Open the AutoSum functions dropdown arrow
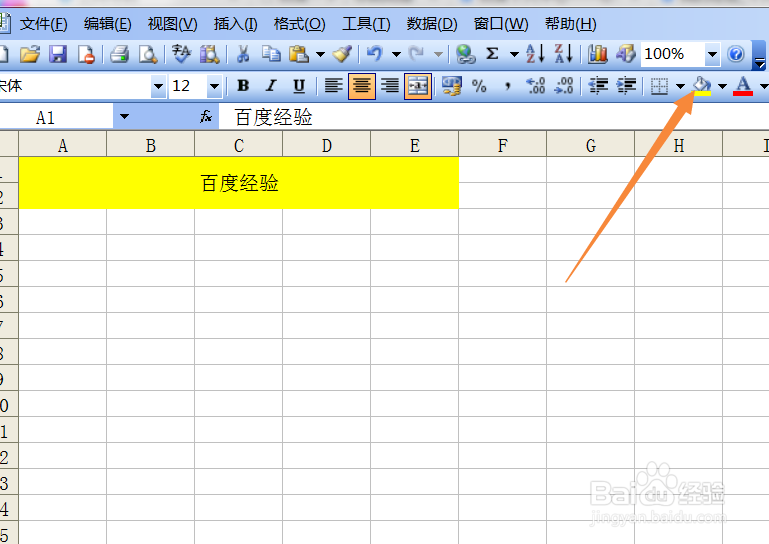This screenshot has width=769, height=544. click(514, 54)
